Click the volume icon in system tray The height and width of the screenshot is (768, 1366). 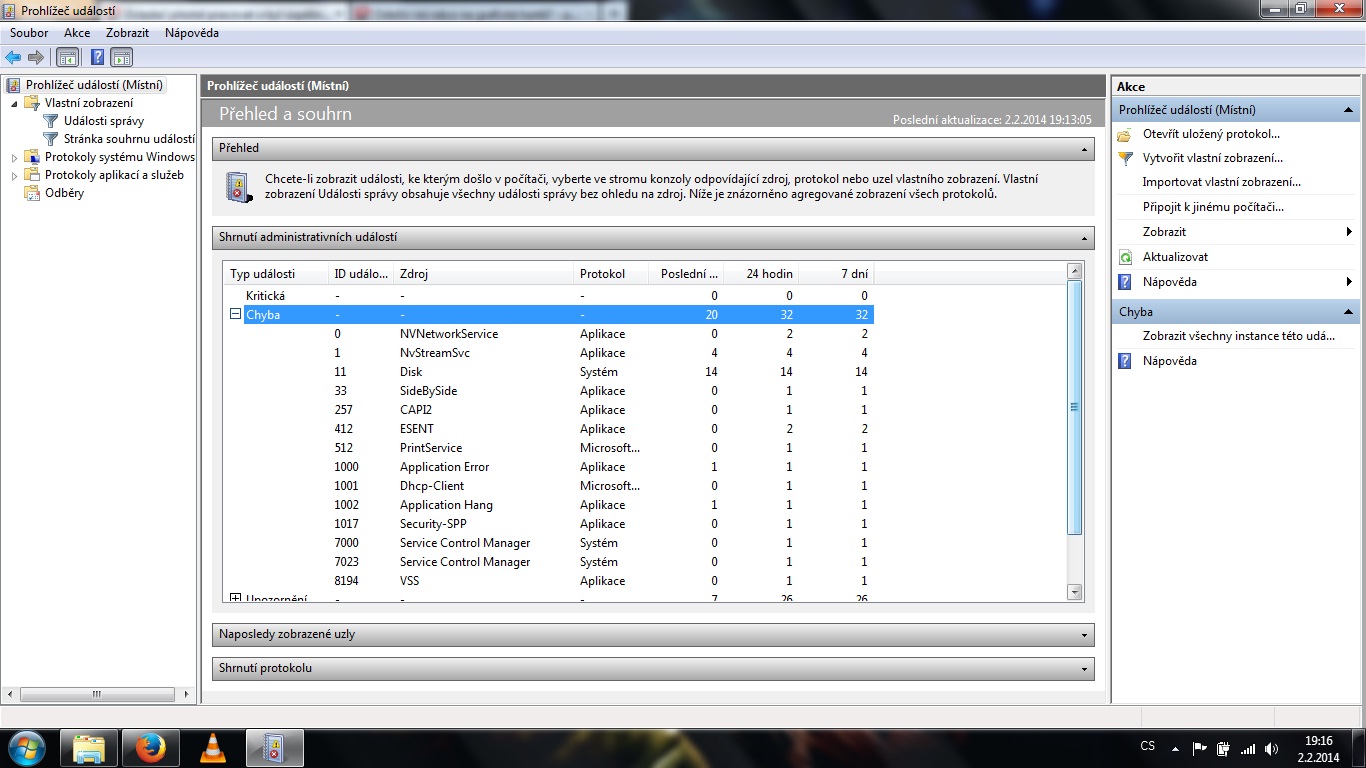[x=1271, y=748]
